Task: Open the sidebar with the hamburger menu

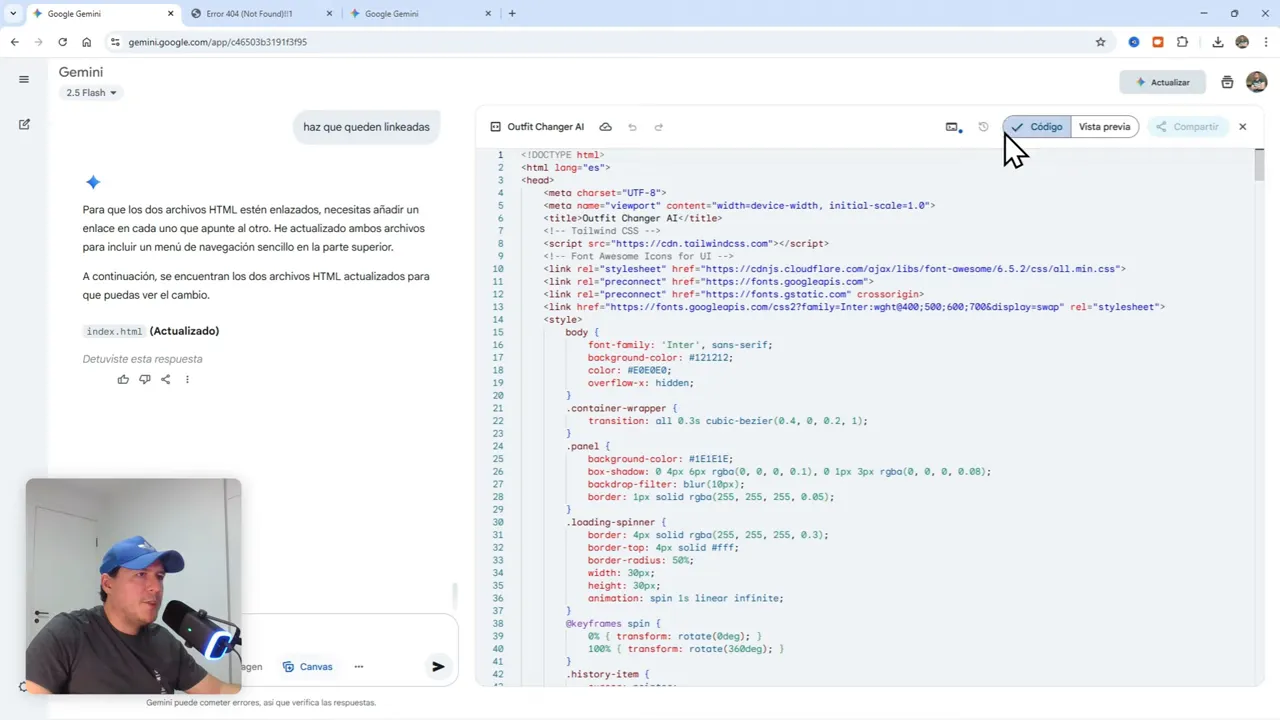Action: 24,79
